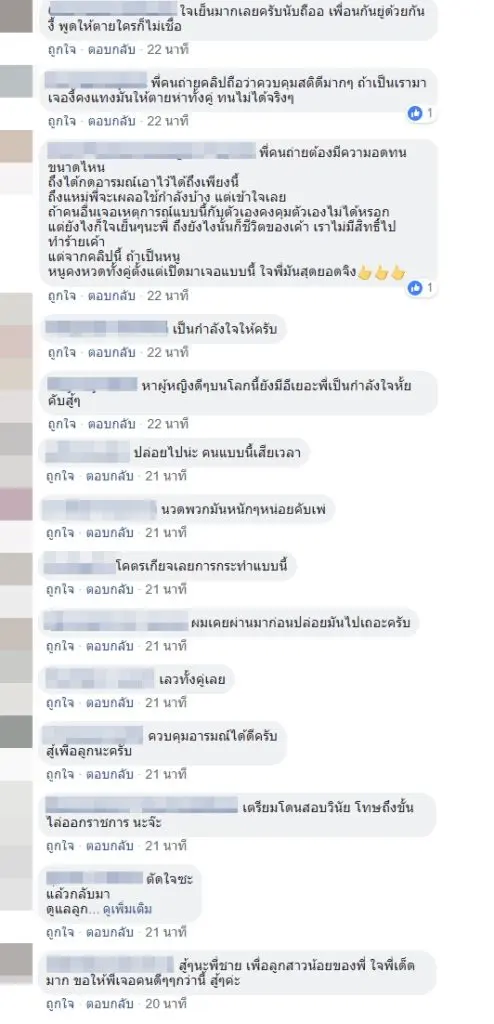Viewport: 494px width, 1024px height.
Task: Click the like reaction icon on the second comment
Action: 415,114
